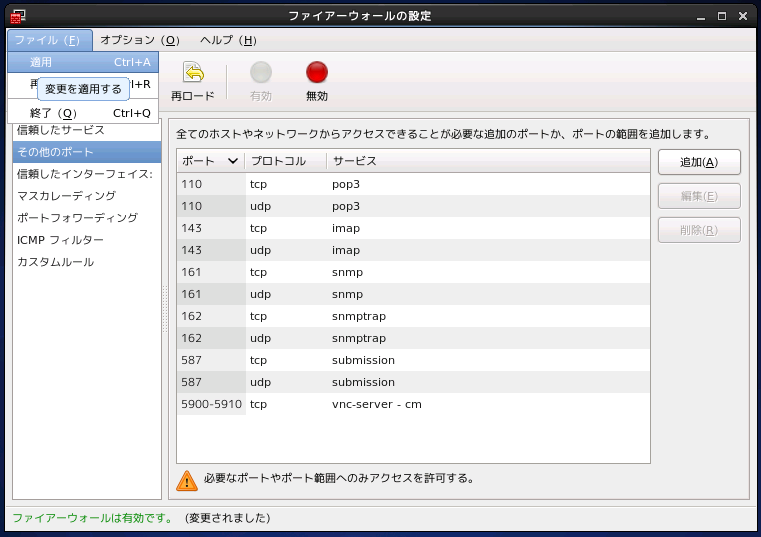Select マスカレーディング in the sidebar

click(87, 196)
